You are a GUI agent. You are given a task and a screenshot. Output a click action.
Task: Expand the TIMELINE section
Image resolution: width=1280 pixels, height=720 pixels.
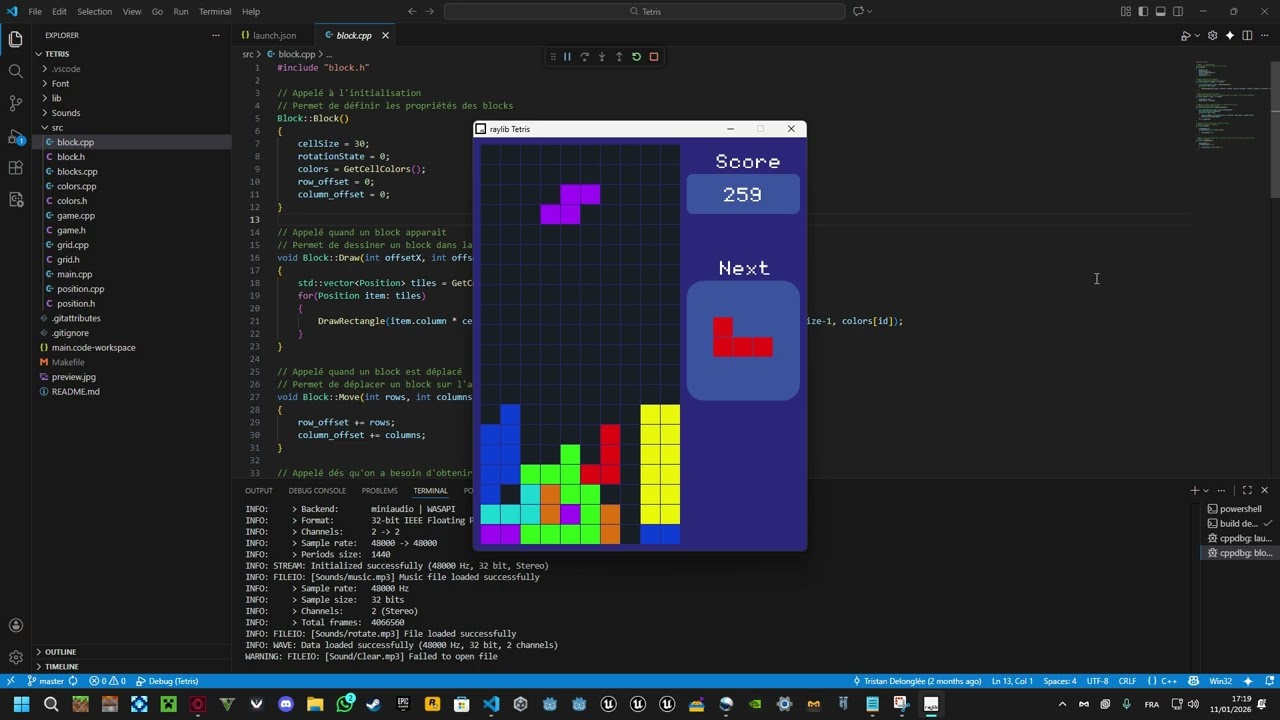(61, 666)
